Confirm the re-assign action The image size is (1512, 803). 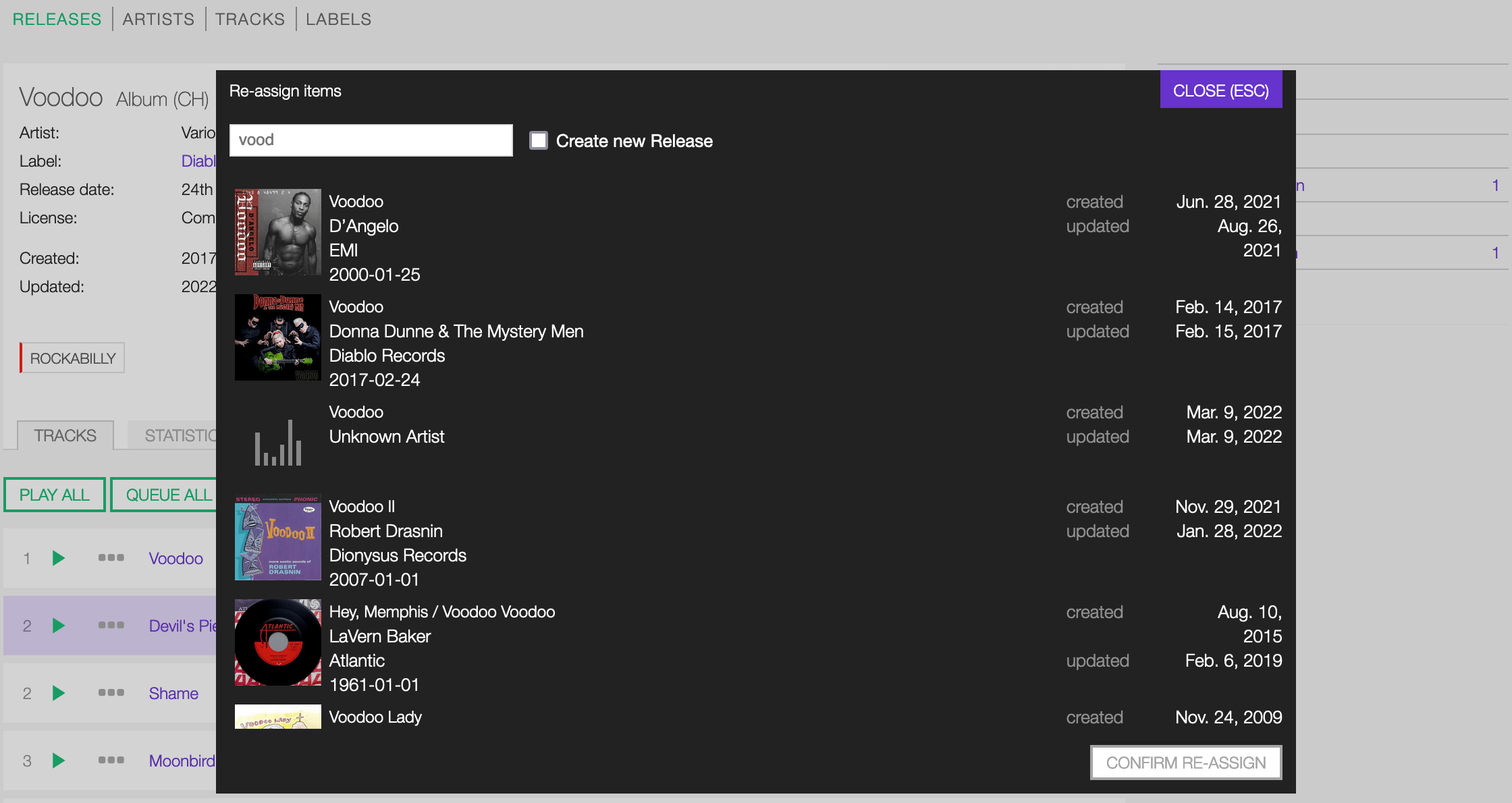[1186, 763]
